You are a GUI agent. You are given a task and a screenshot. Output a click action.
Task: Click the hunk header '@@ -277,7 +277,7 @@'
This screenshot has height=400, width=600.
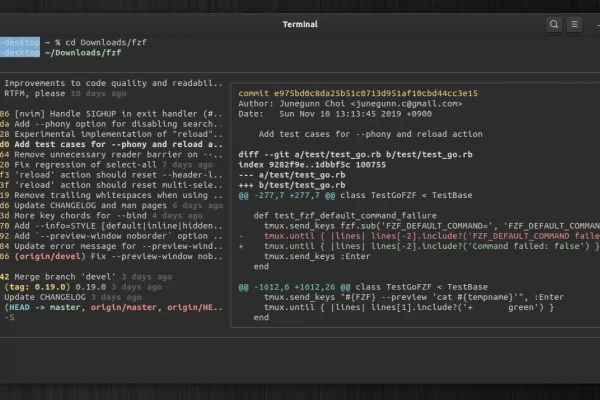(287, 195)
